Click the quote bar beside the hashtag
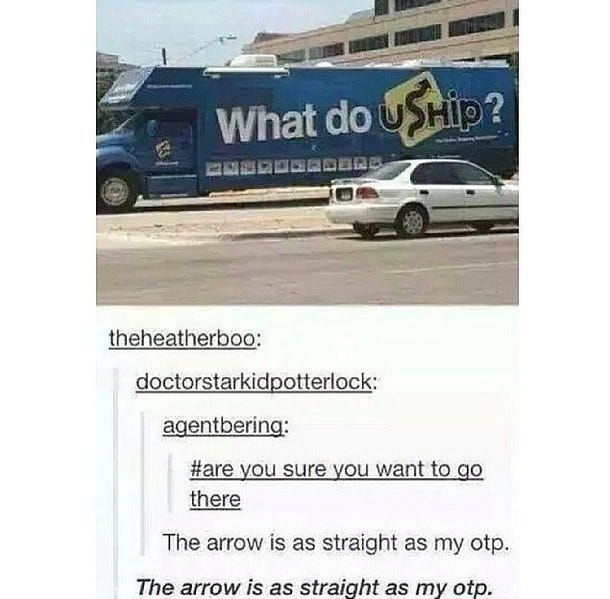This screenshot has width=610, height=599. (x=170, y=483)
